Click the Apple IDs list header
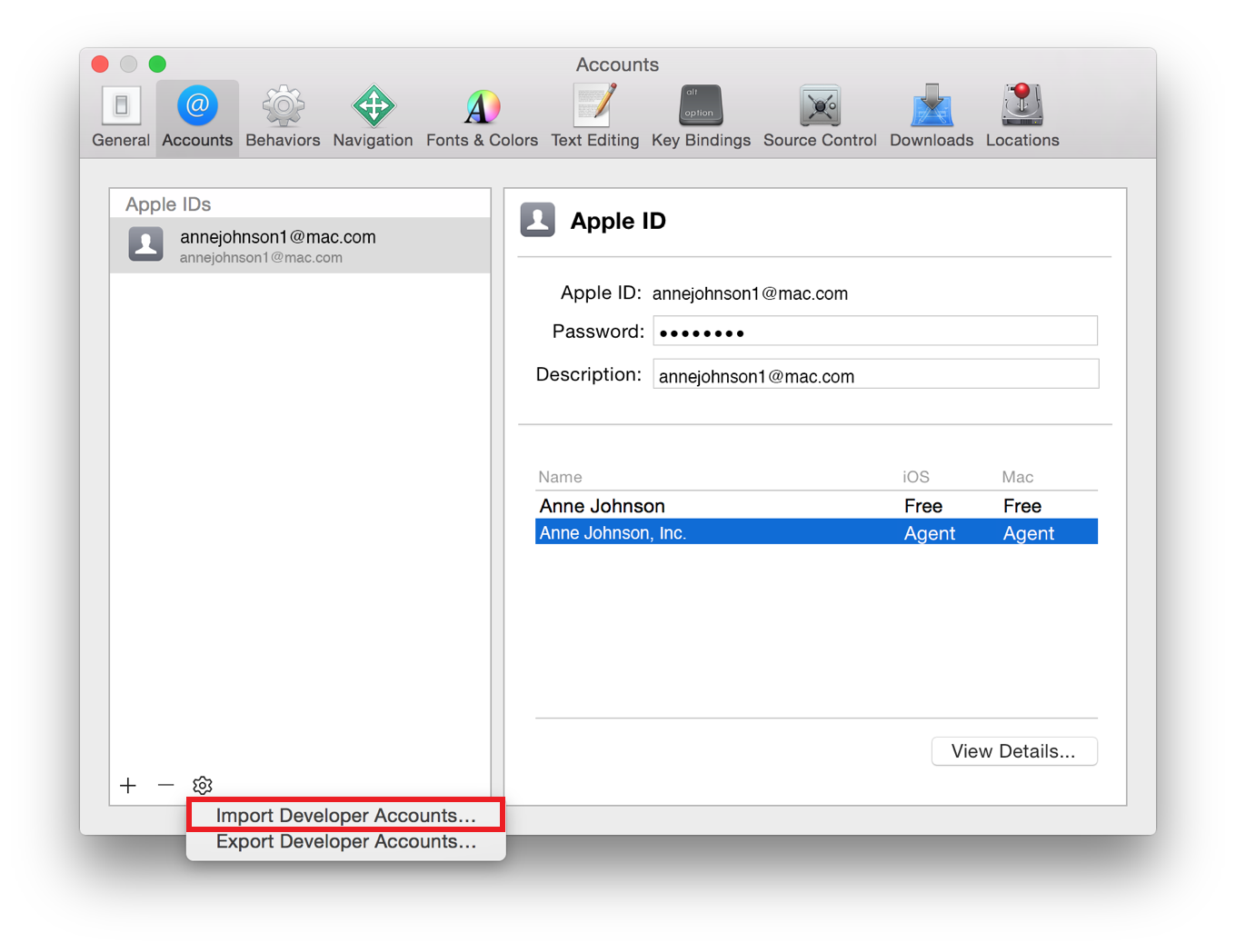This screenshot has width=1236, height=952. 168,204
